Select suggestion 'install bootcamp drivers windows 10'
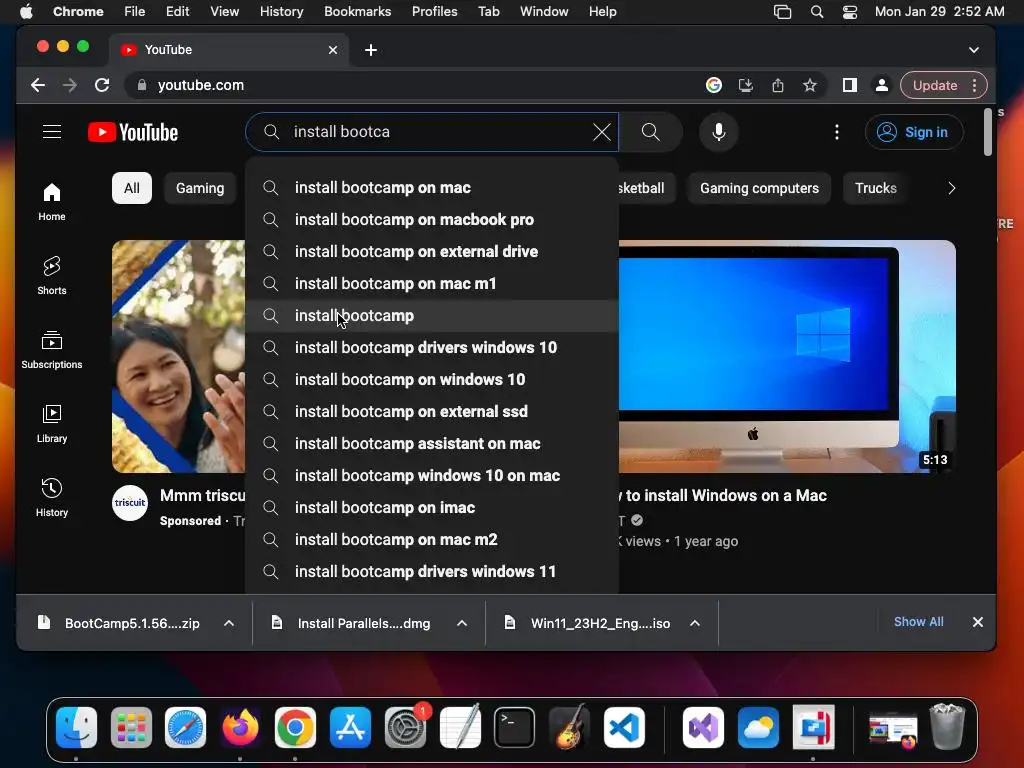This screenshot has width=1024, height=768. pyautogui.click(x=432, y=347)
